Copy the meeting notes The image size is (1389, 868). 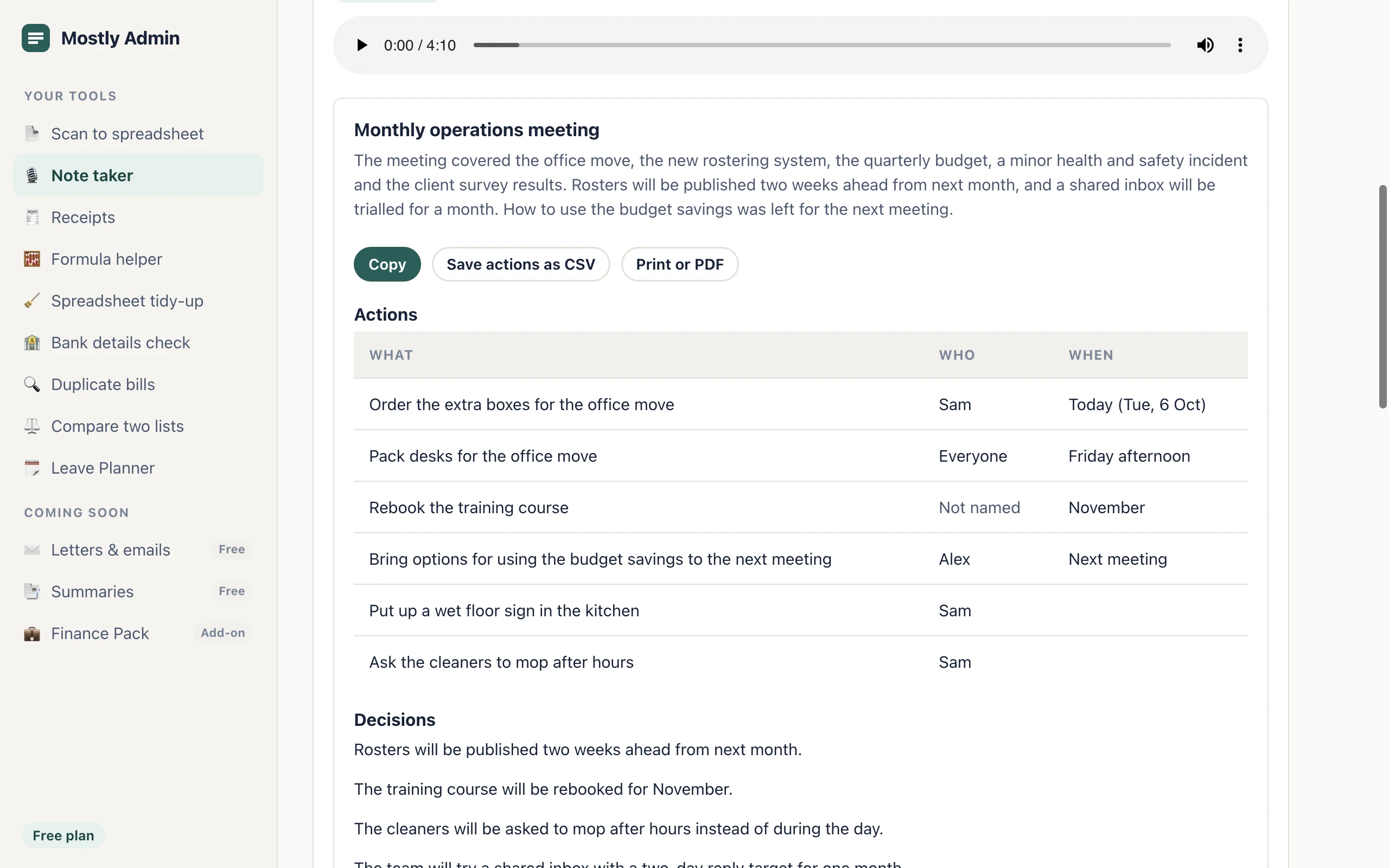387,264
